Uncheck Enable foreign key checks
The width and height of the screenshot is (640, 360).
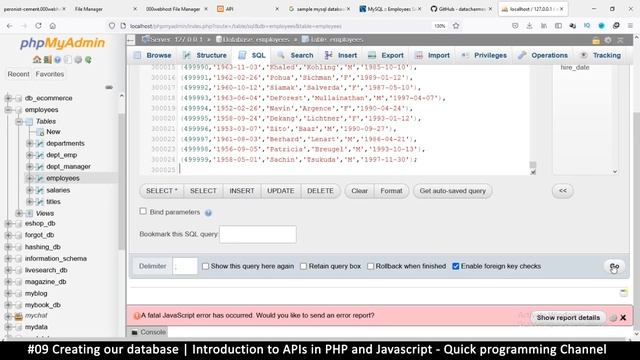coord(456,266)
